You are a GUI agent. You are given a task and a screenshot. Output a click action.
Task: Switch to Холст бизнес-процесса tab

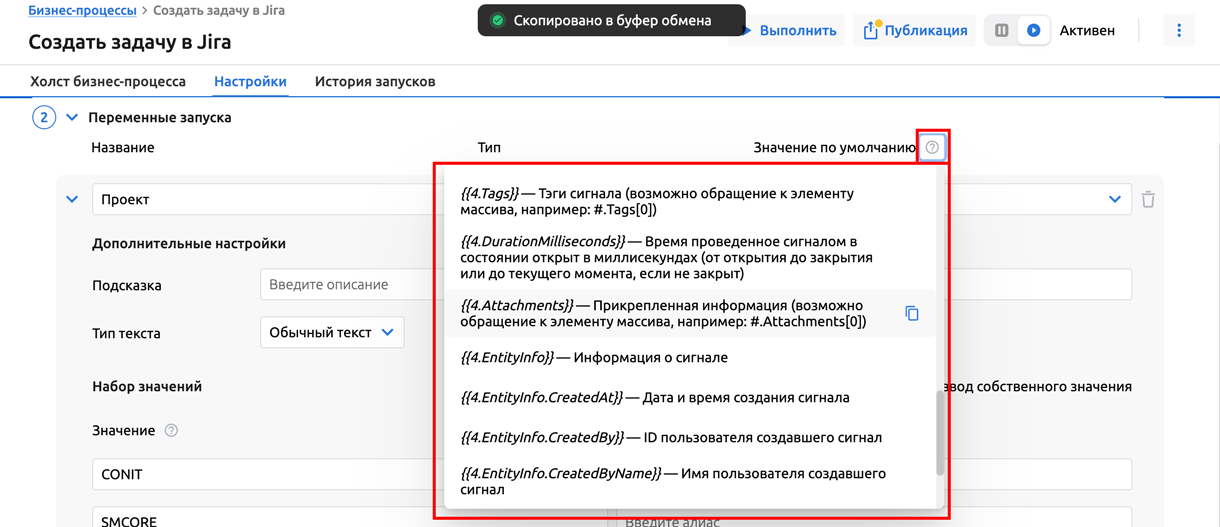click(x=108, y=81)
